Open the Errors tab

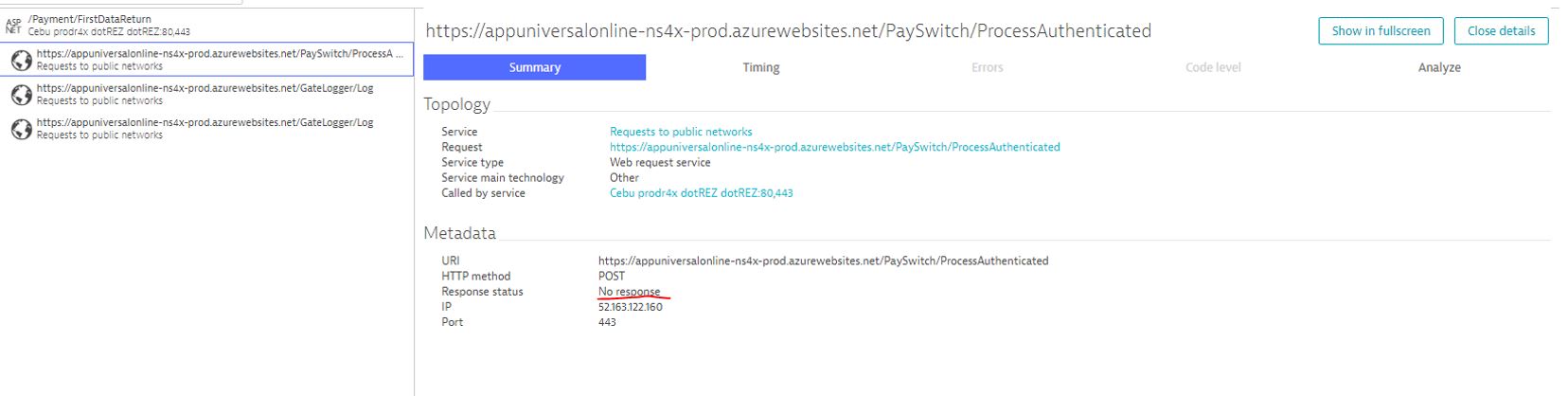pos(987,67)
